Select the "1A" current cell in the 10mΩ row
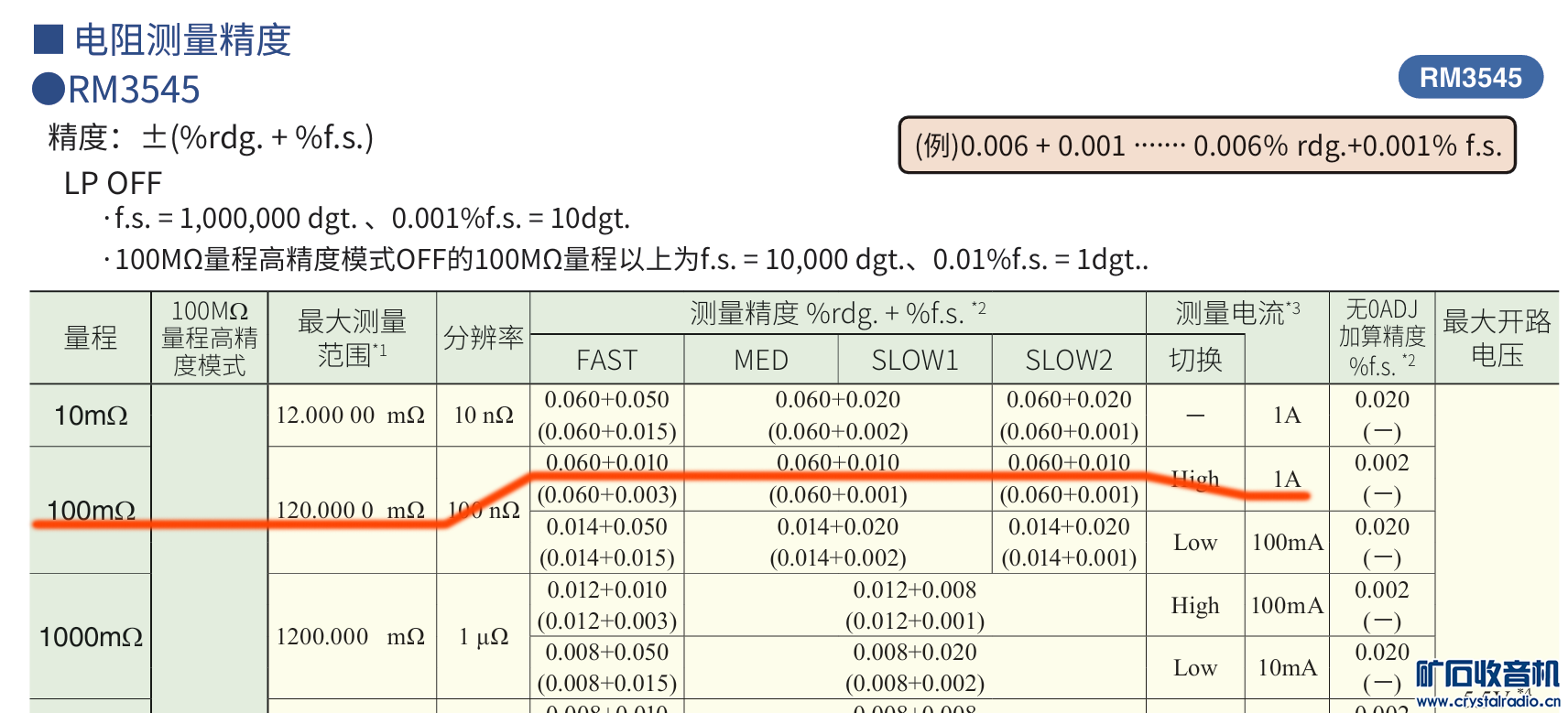This screenshot has width=1568, height=713. coord(1287,416)
